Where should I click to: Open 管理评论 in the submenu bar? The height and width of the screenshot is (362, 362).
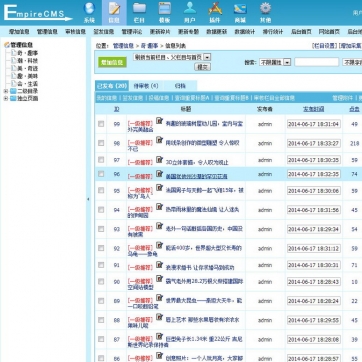click(132, 32)
